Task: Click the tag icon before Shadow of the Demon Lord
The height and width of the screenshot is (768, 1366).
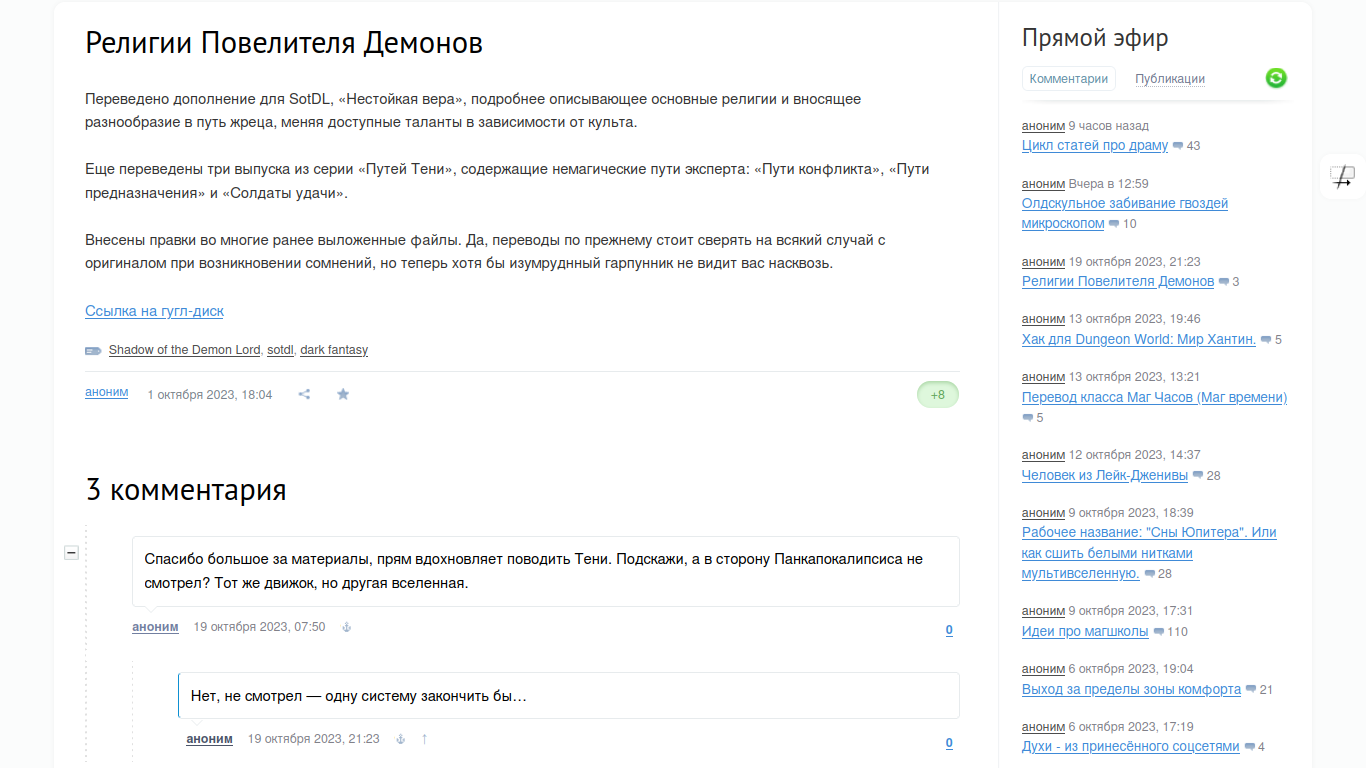Action: pos(93,350)
